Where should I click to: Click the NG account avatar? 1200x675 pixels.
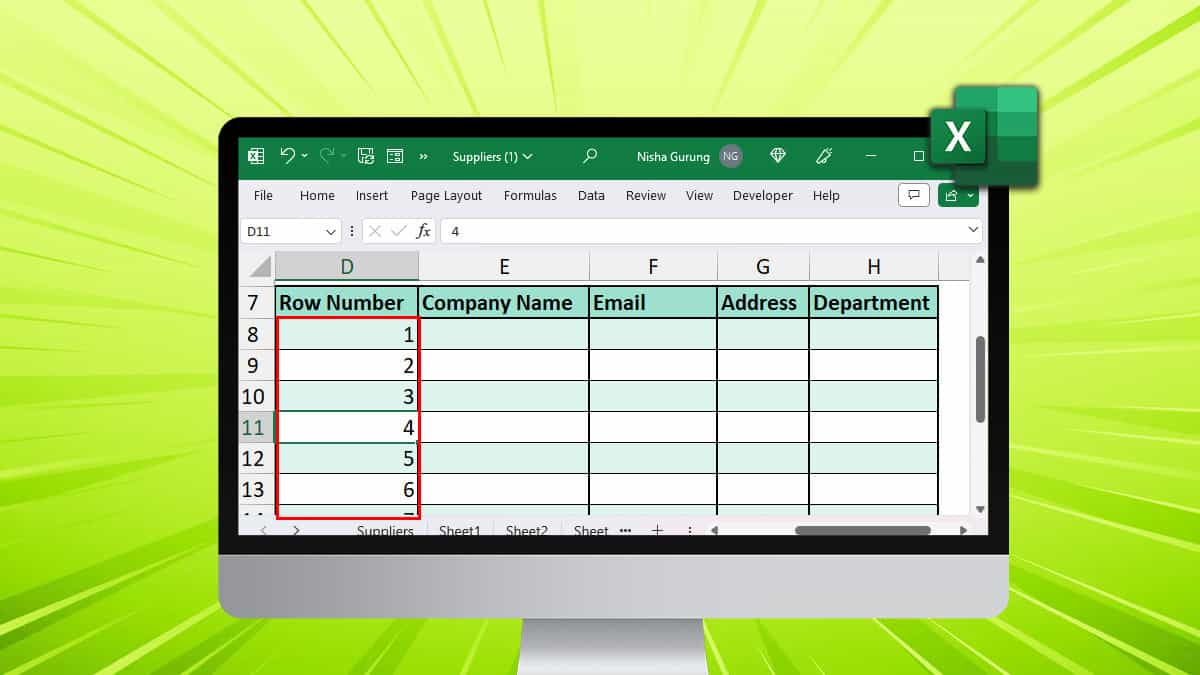(730, 157)
